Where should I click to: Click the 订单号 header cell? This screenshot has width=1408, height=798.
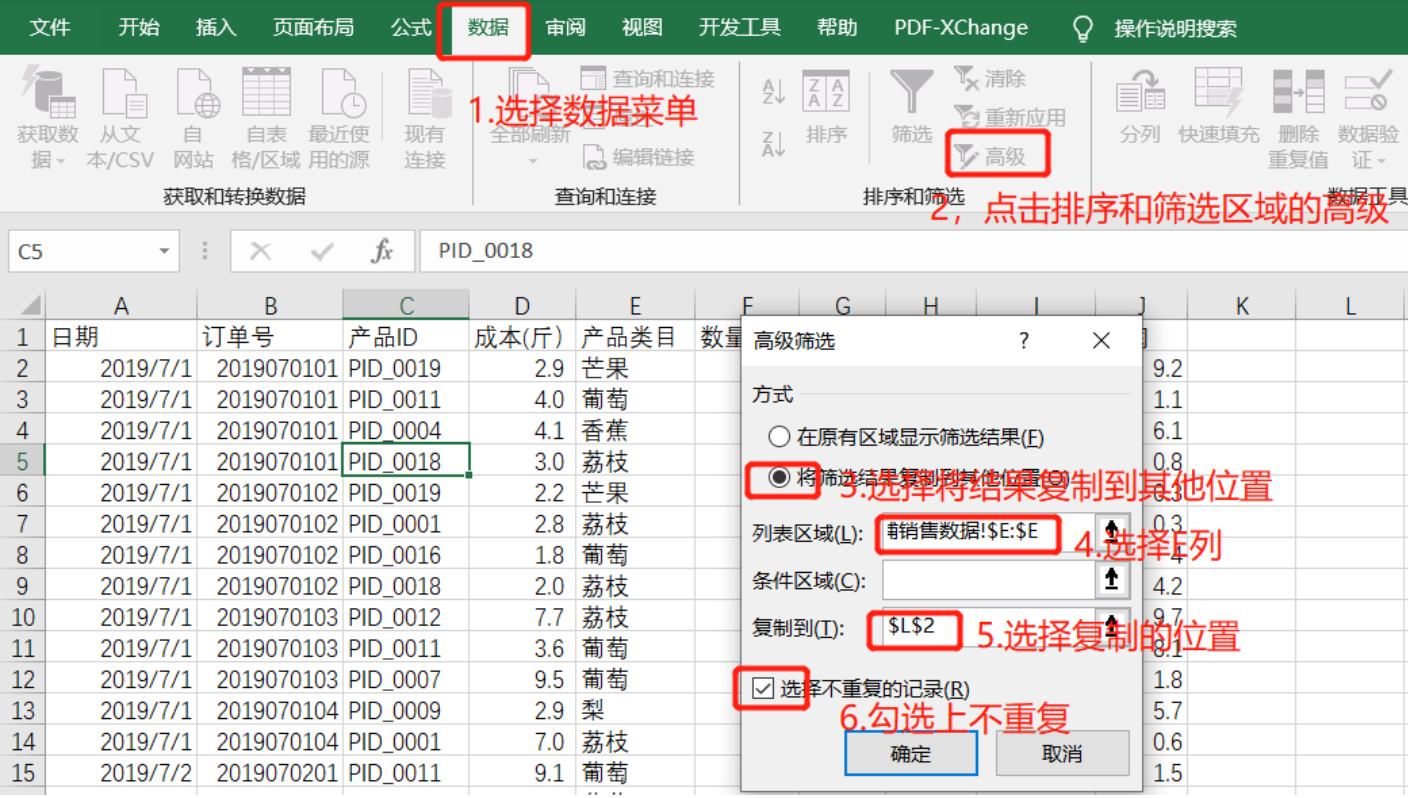(x=270, y=337)
